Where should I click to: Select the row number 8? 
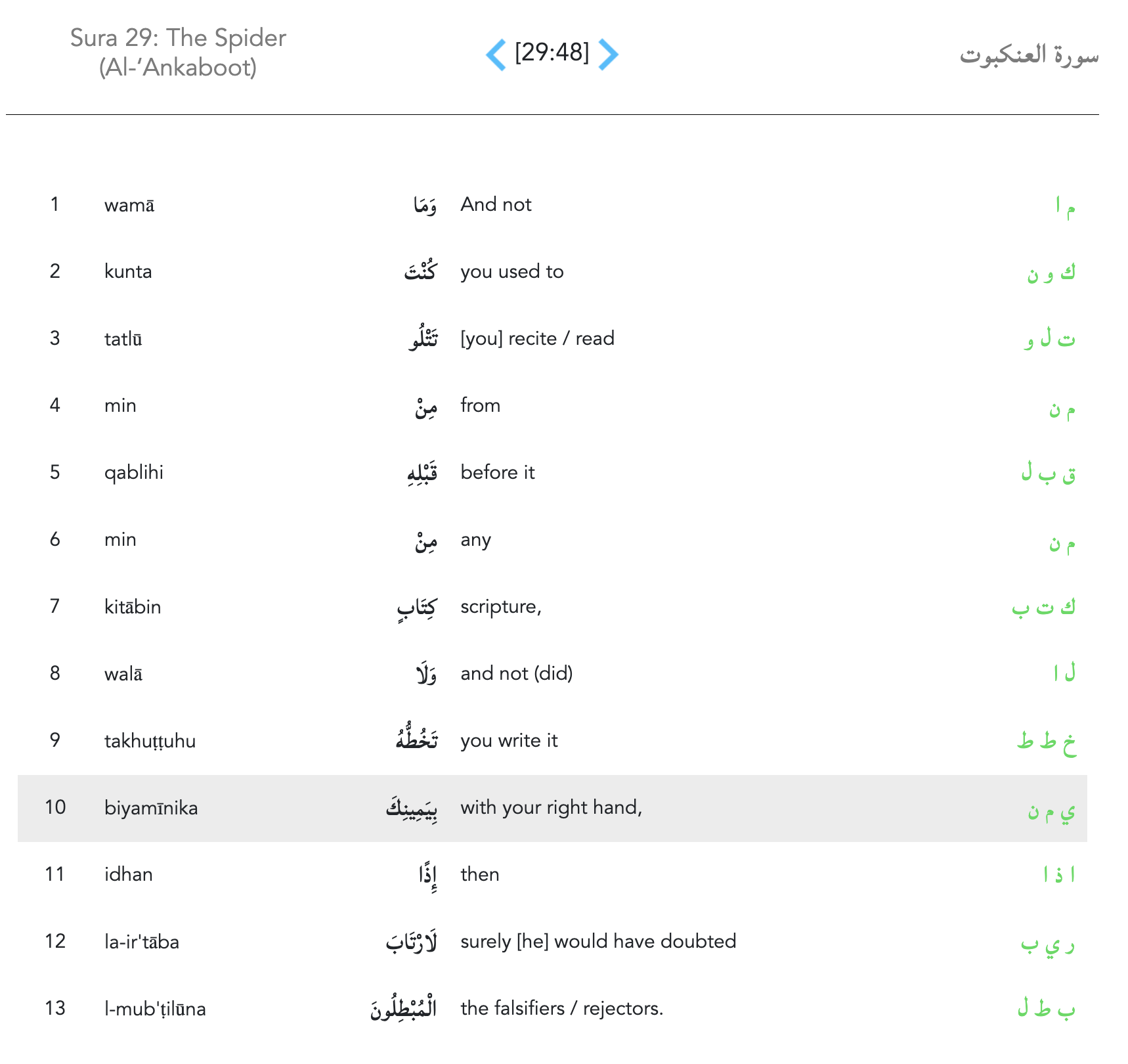point(55,674)
